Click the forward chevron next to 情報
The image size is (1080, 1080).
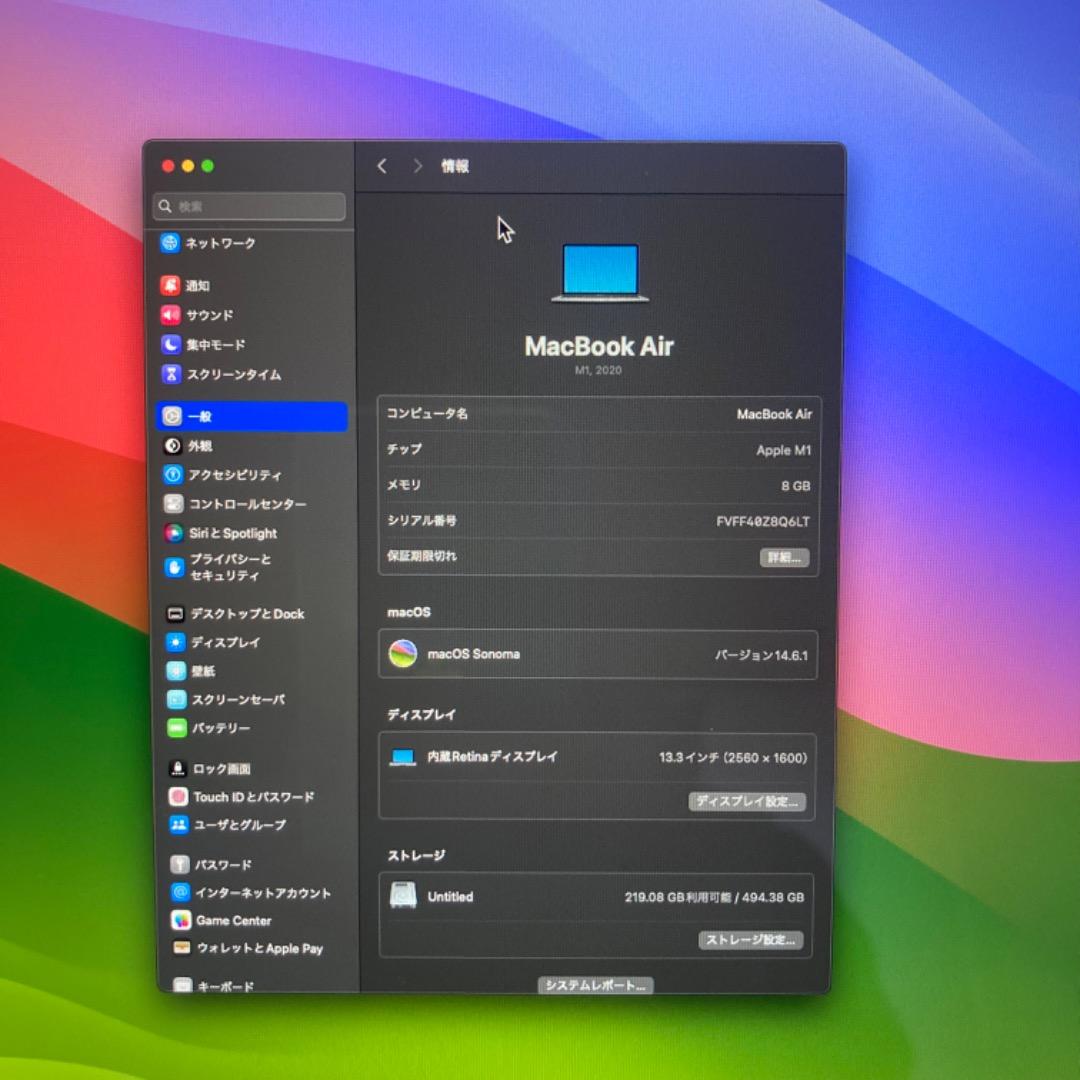[x=417, y=166]
